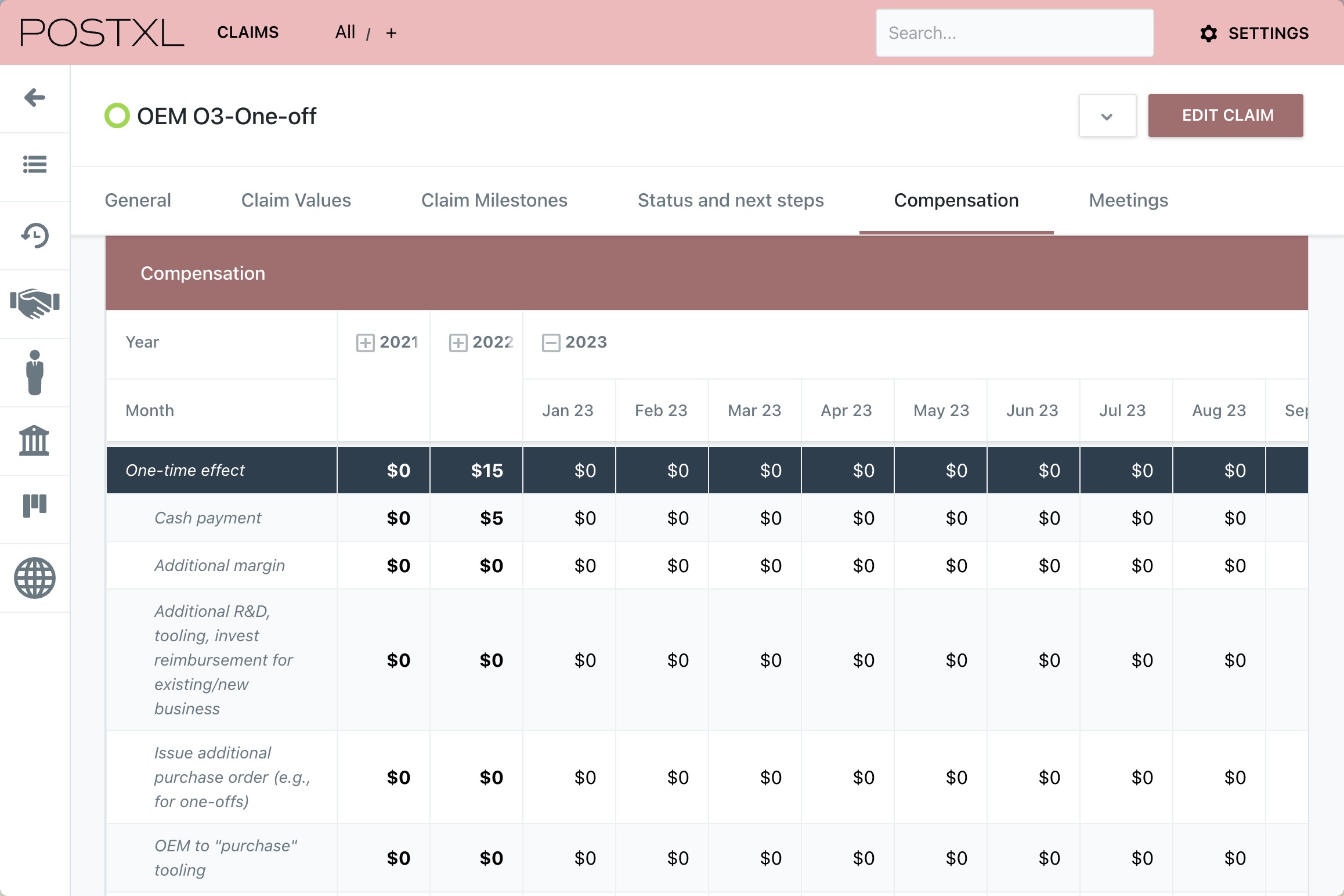Viewport: 1344px width, 896px height.
Task: Open SETTINGS with gear icon
Action: [1255, 33]
